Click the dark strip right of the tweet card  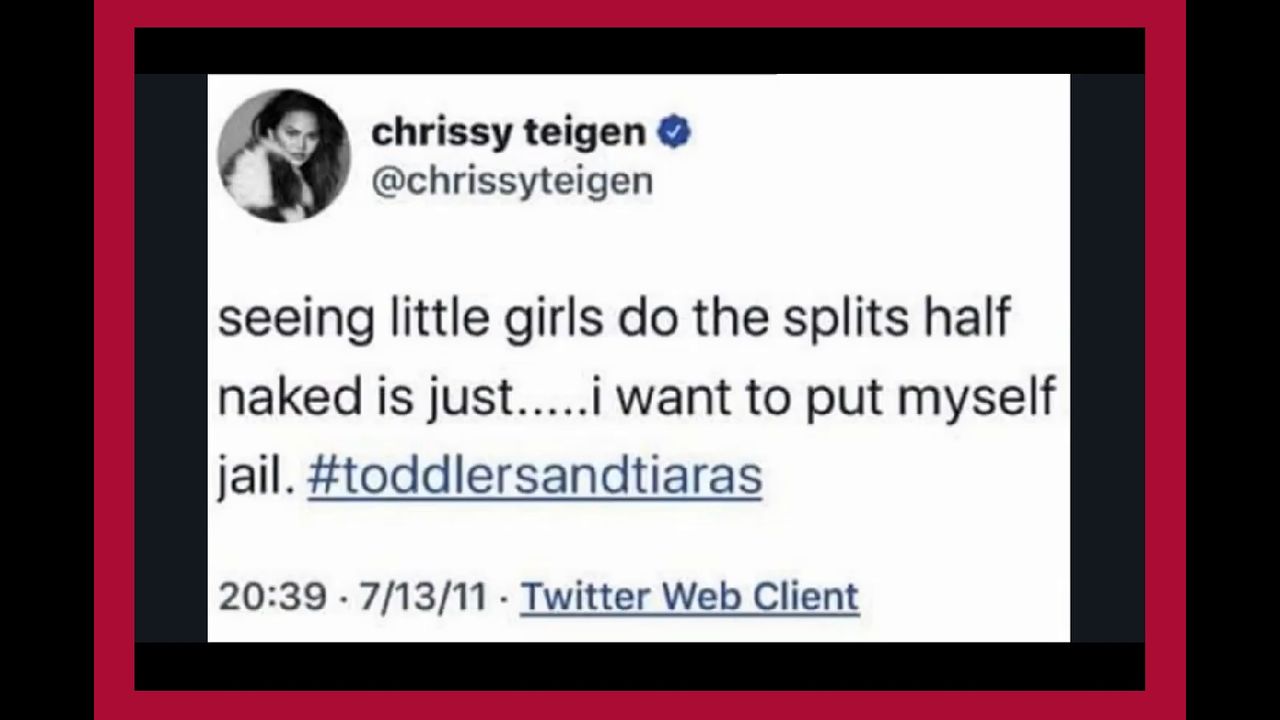point(1107,360)
